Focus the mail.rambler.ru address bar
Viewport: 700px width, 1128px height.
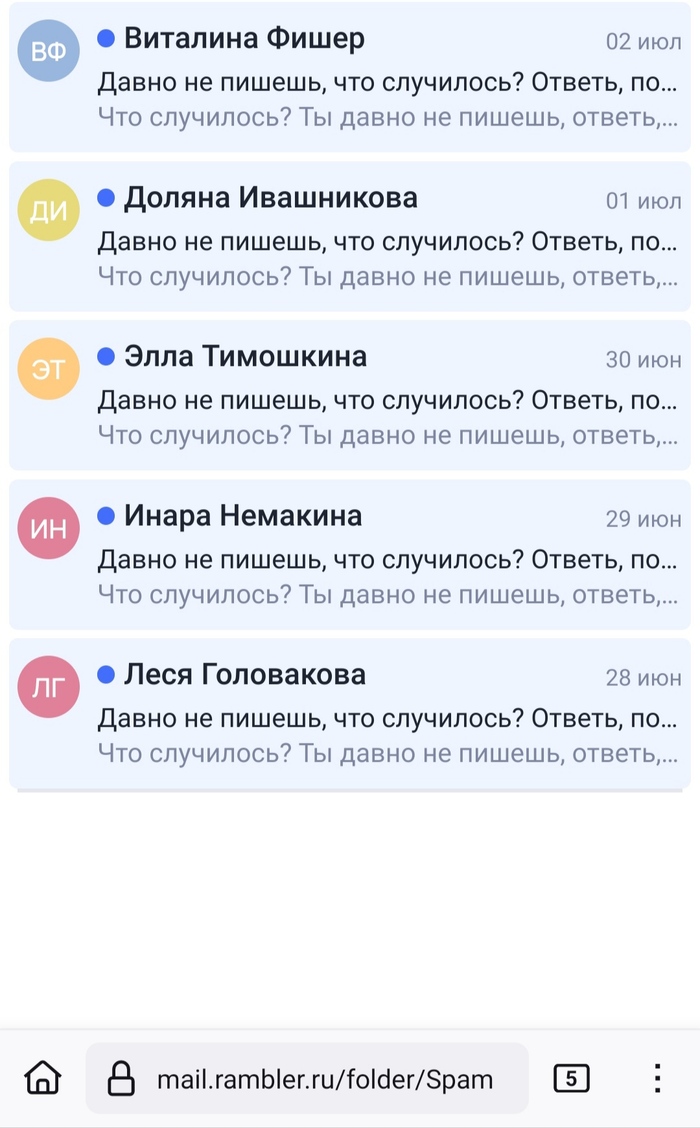pos(307,1078)
